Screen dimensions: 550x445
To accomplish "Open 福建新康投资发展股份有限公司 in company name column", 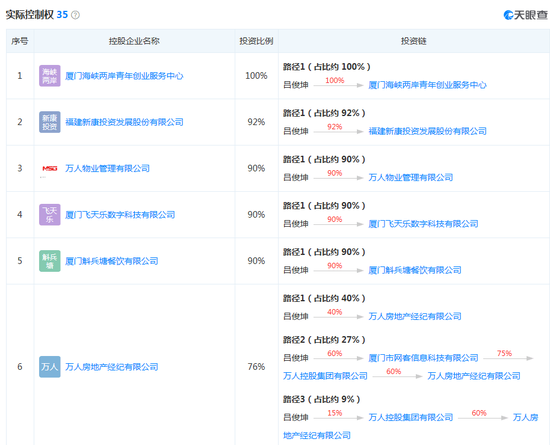I will click(124, 122).
